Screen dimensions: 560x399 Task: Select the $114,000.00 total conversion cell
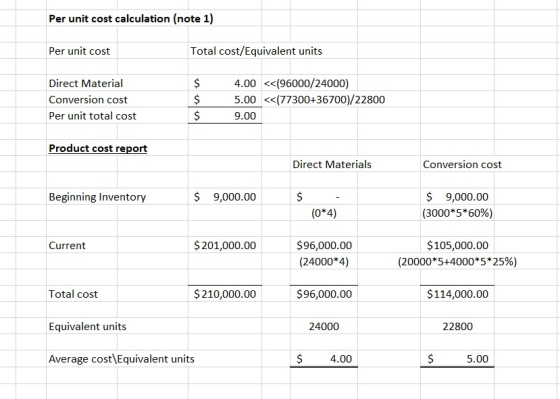457,294
